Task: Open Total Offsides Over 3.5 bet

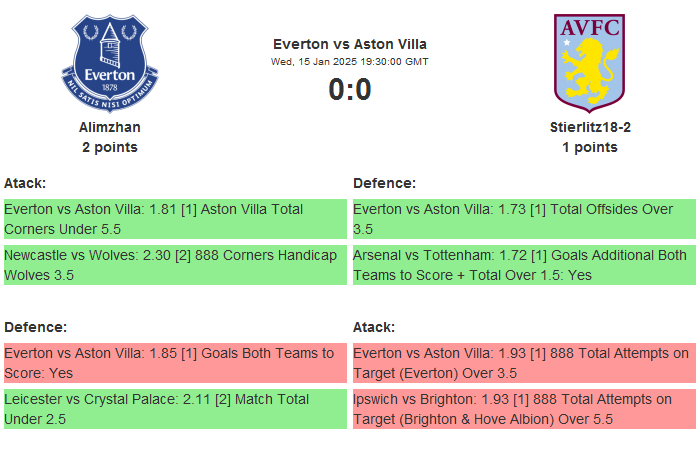Action: (x=524, y=219)
